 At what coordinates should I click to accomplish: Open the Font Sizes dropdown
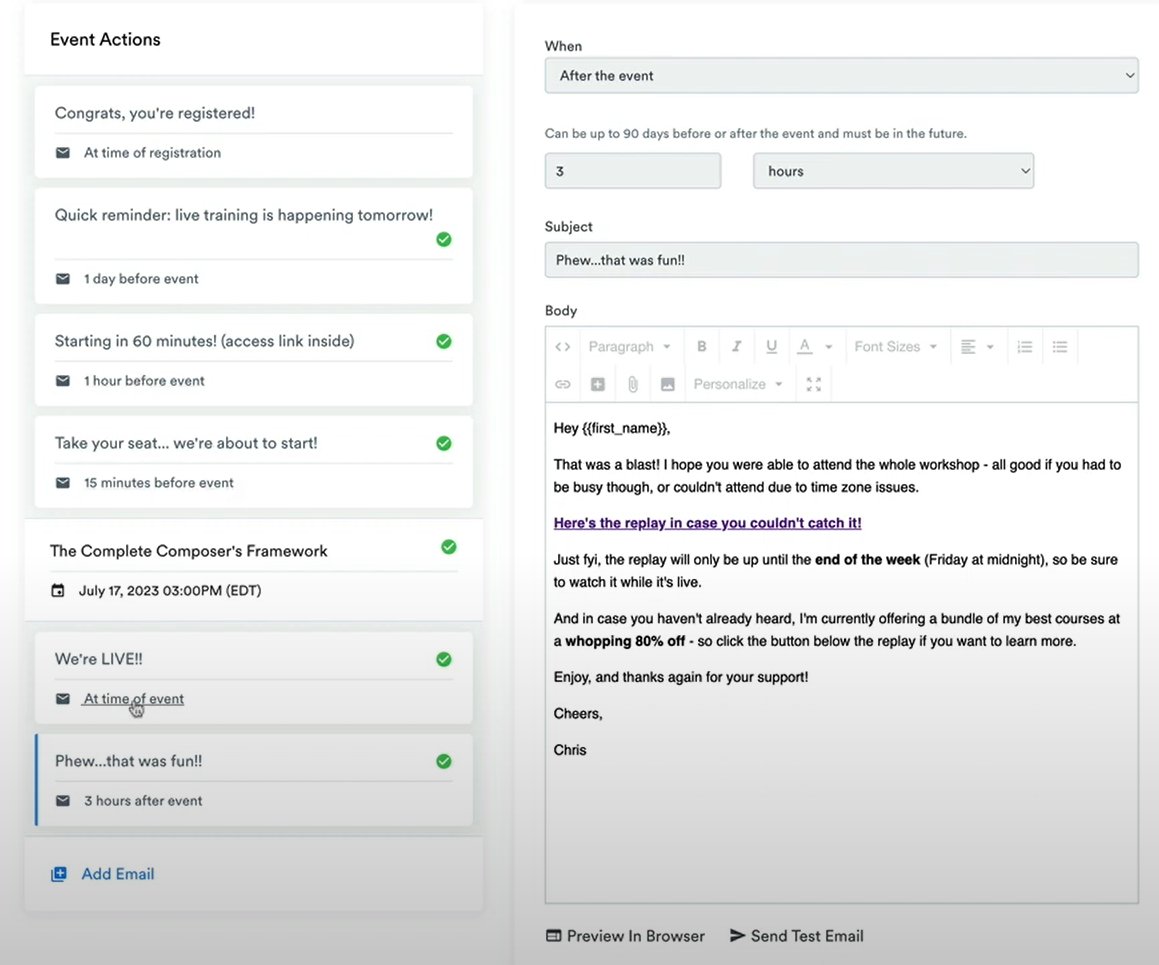895,347
